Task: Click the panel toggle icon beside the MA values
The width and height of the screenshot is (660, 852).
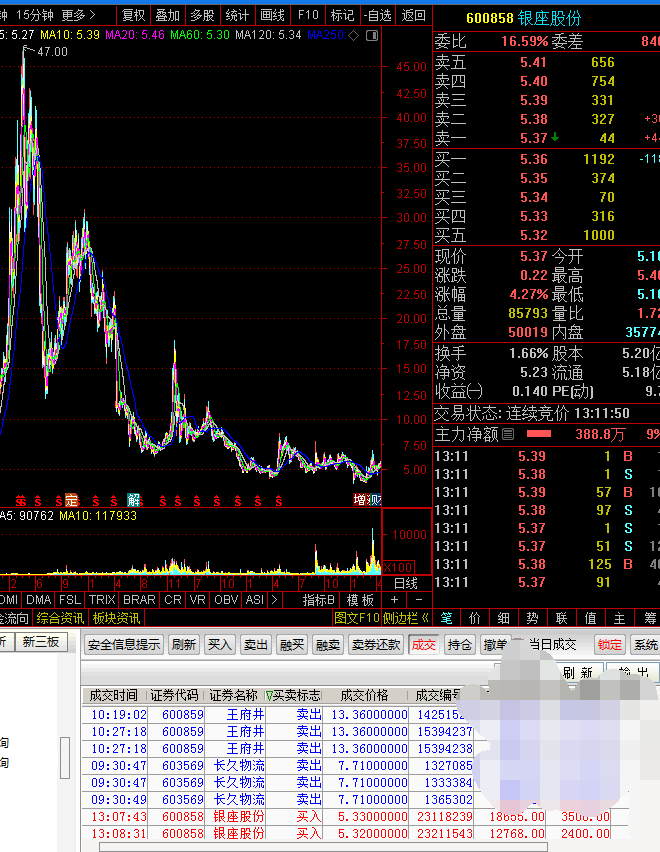Action: tap(372, 35)
